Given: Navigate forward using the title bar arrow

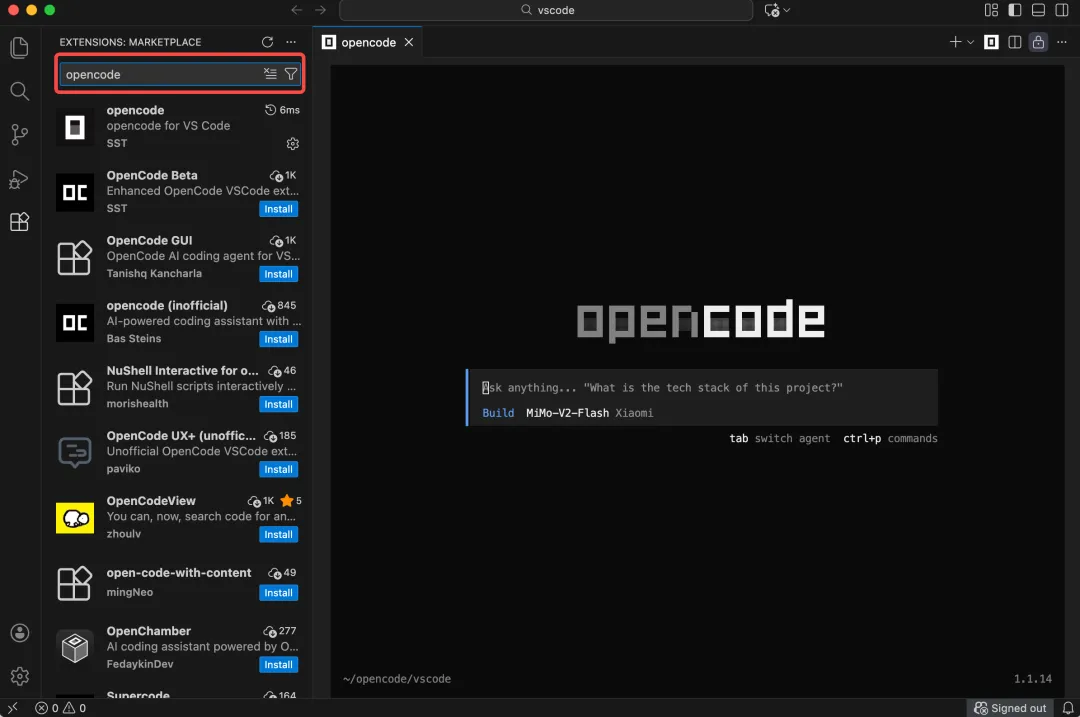Looking at the screenshot, I should pos(320,10).
